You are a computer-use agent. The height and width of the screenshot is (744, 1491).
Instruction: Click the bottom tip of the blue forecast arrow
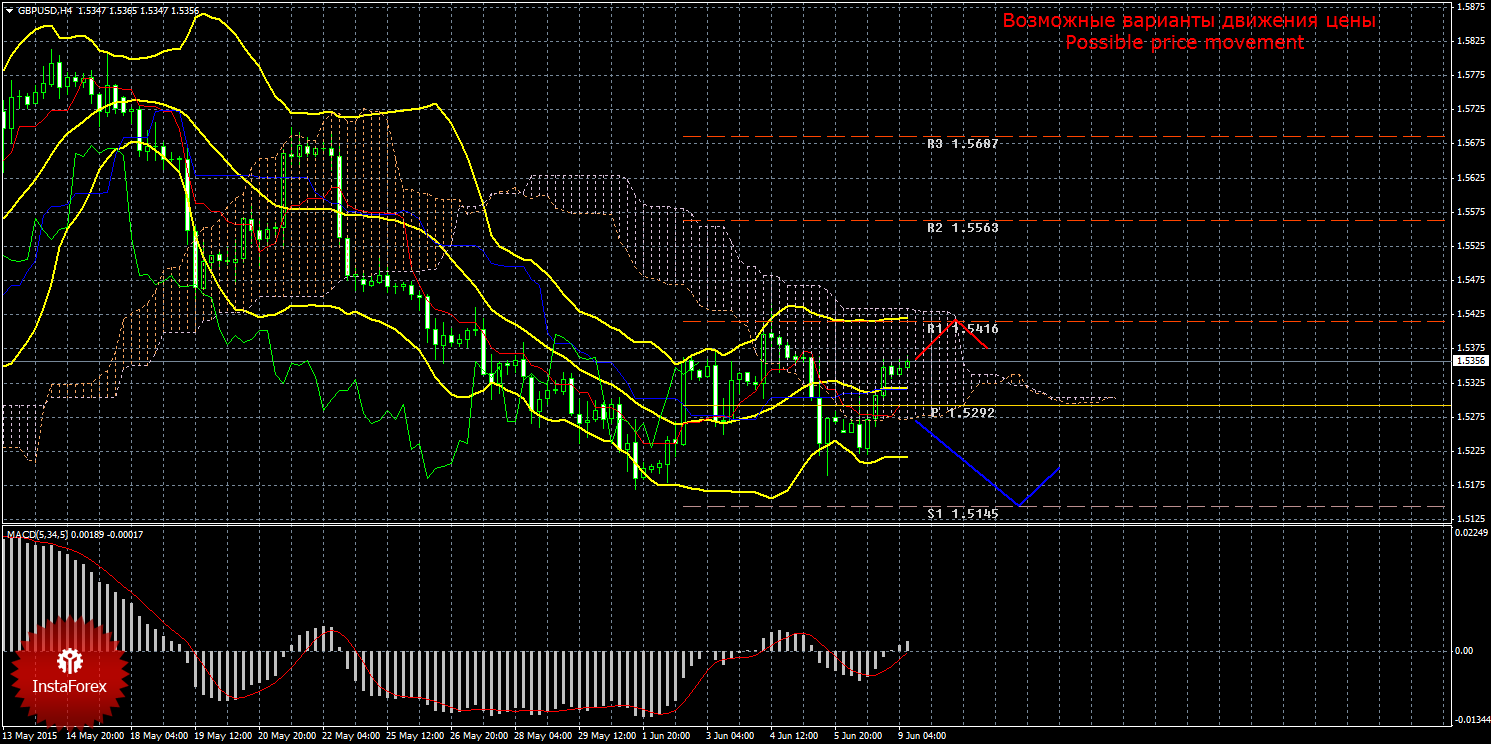click(x=1018, y=505)
